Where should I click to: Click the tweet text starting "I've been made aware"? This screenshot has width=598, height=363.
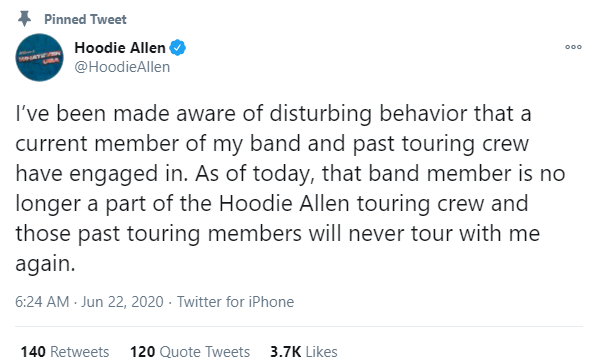tap(290, 188)
